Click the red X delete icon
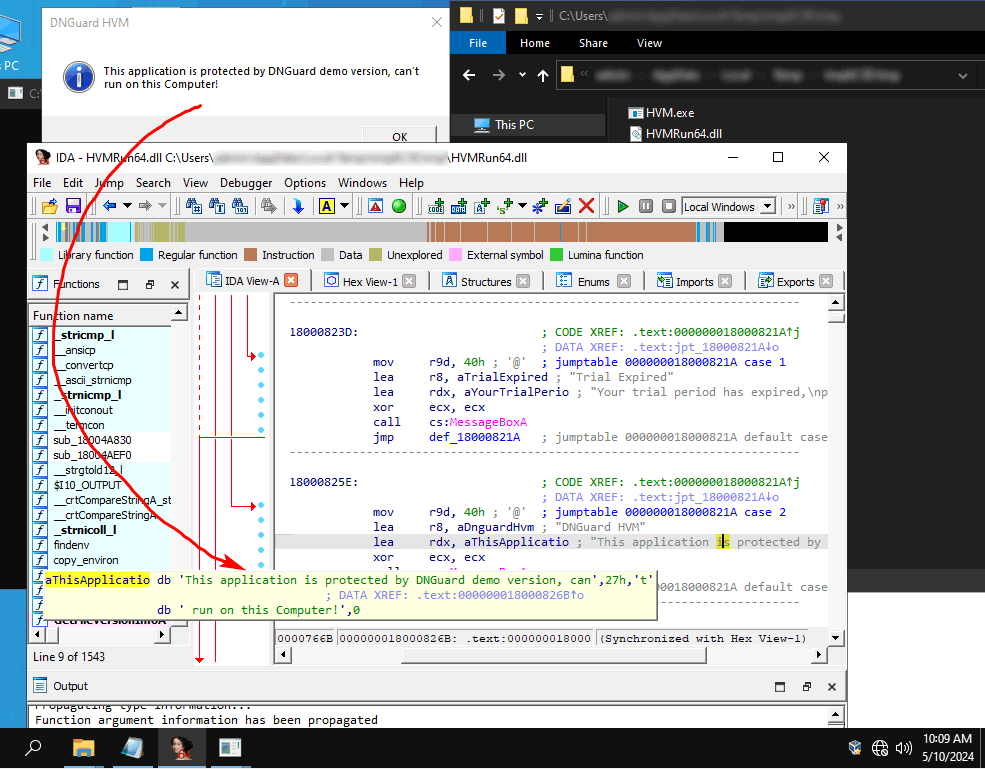The height and width of the screenshot is (769, 985). pos(587,206)
